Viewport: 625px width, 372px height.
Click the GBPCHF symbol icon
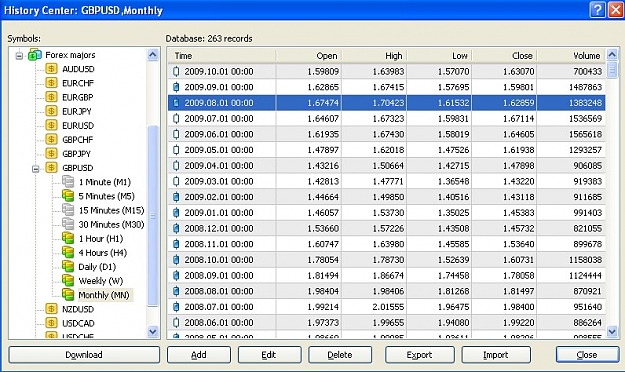[x=51, y=140]
